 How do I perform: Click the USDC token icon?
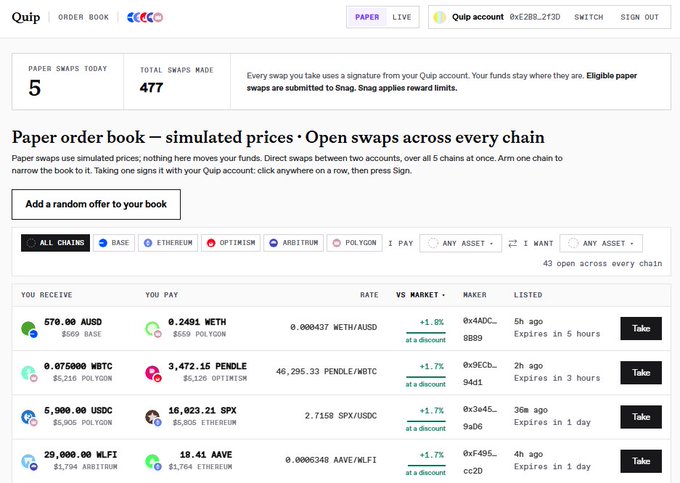pos(29,417)
